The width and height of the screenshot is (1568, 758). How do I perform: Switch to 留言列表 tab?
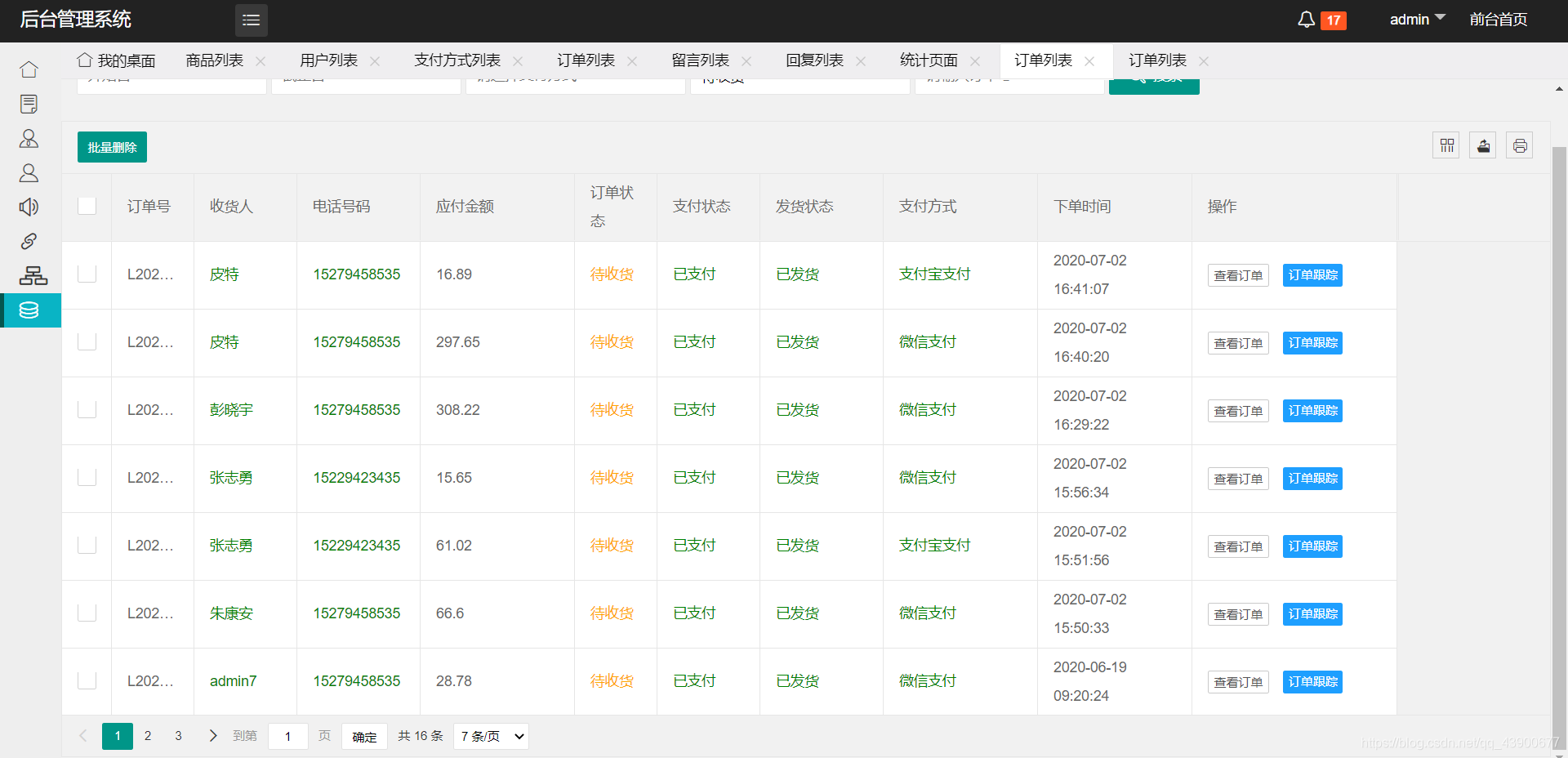click(701, 60)
